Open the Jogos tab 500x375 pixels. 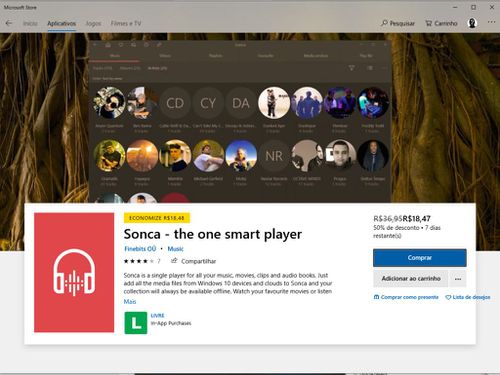[93, 23]
